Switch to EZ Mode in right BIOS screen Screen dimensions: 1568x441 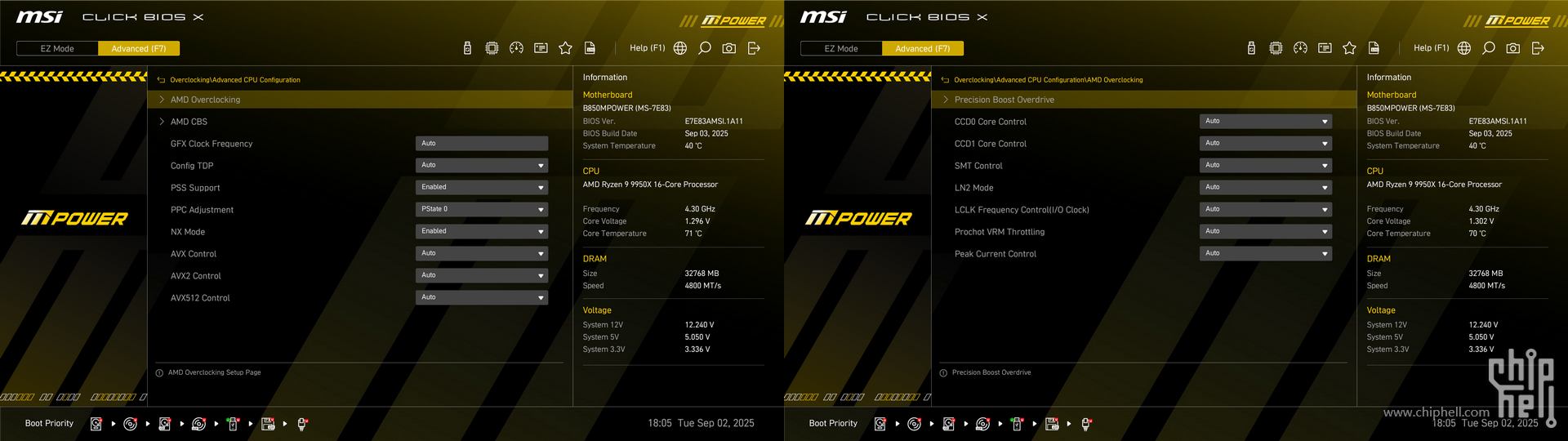(x=841, y=49)
